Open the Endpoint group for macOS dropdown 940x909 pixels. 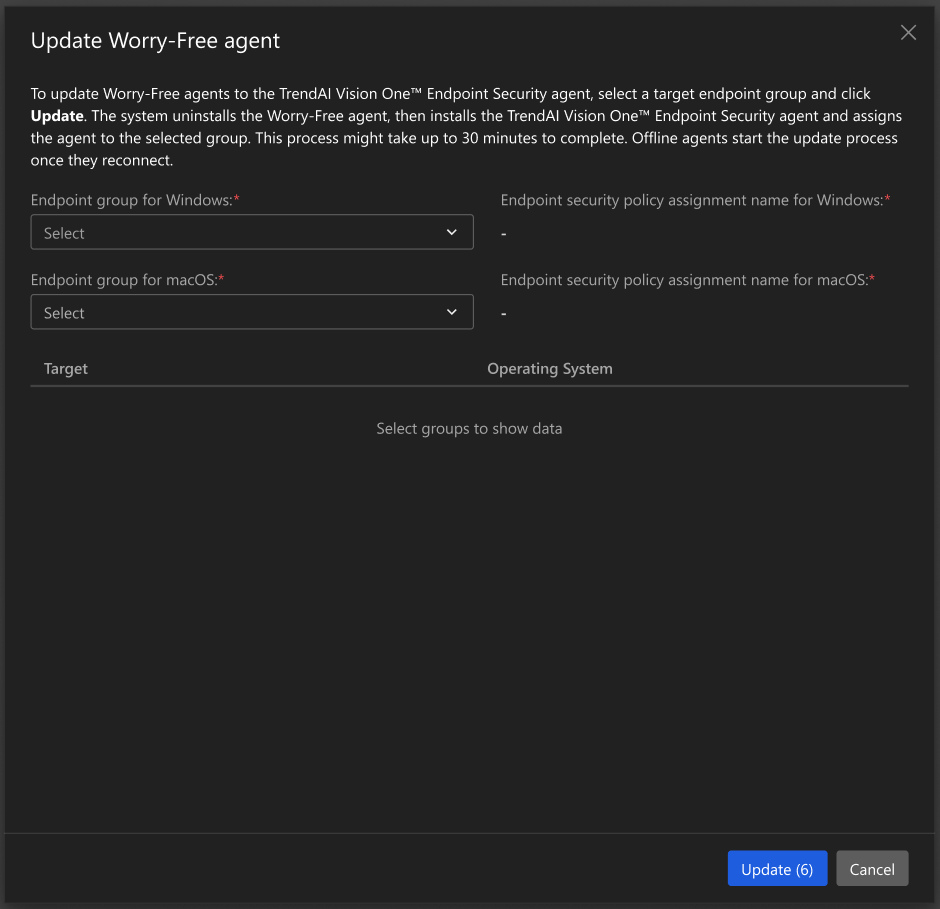point(252,312)
